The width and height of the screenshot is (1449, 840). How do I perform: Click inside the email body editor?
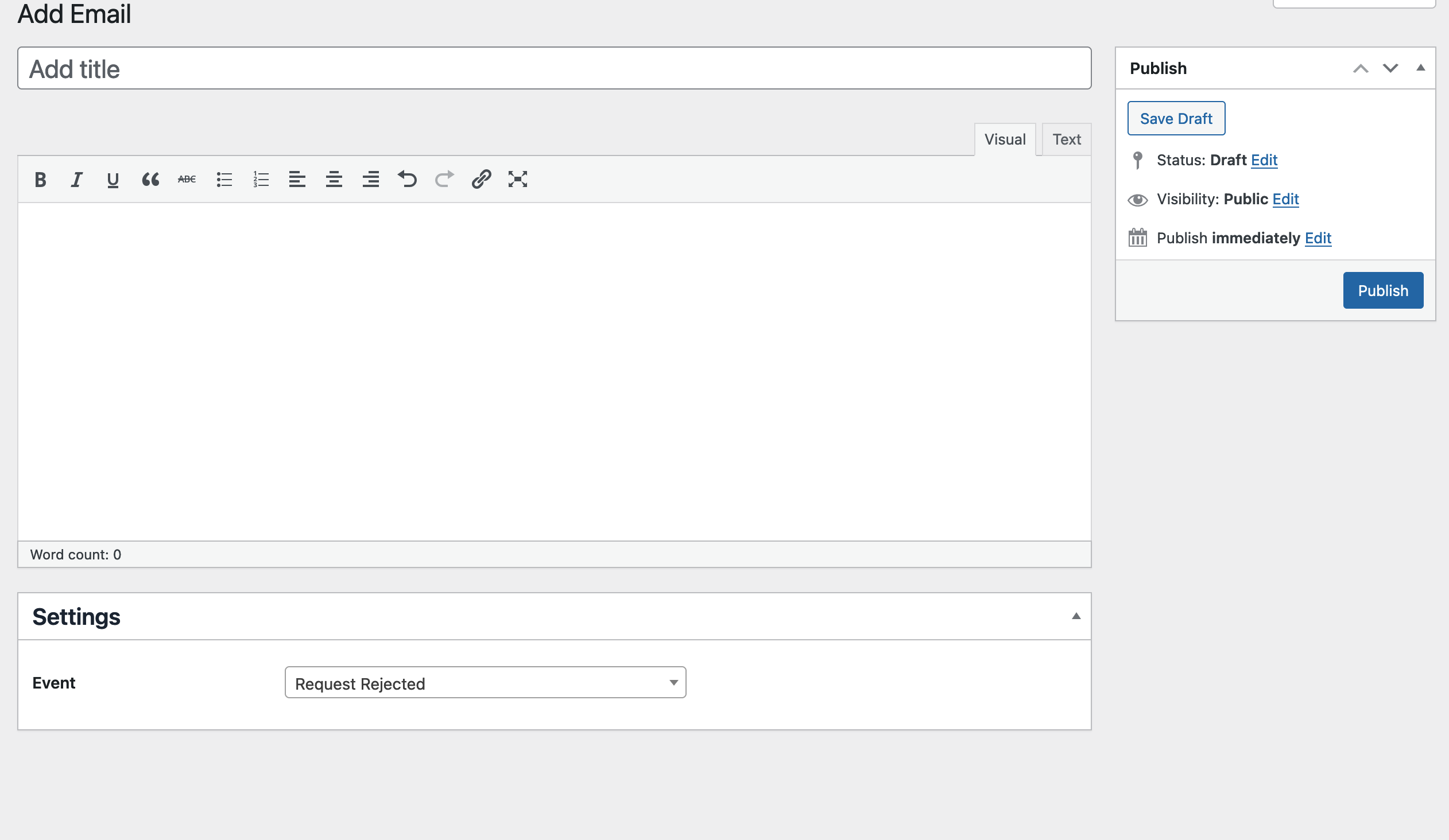tap(555, 371)
